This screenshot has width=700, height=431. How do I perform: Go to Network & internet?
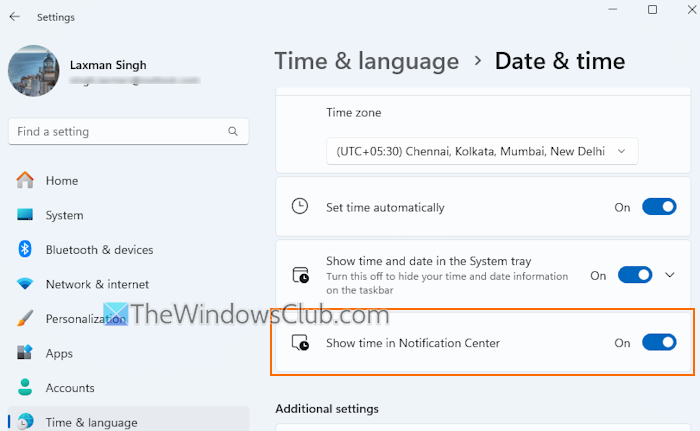[x=97, y=284]
